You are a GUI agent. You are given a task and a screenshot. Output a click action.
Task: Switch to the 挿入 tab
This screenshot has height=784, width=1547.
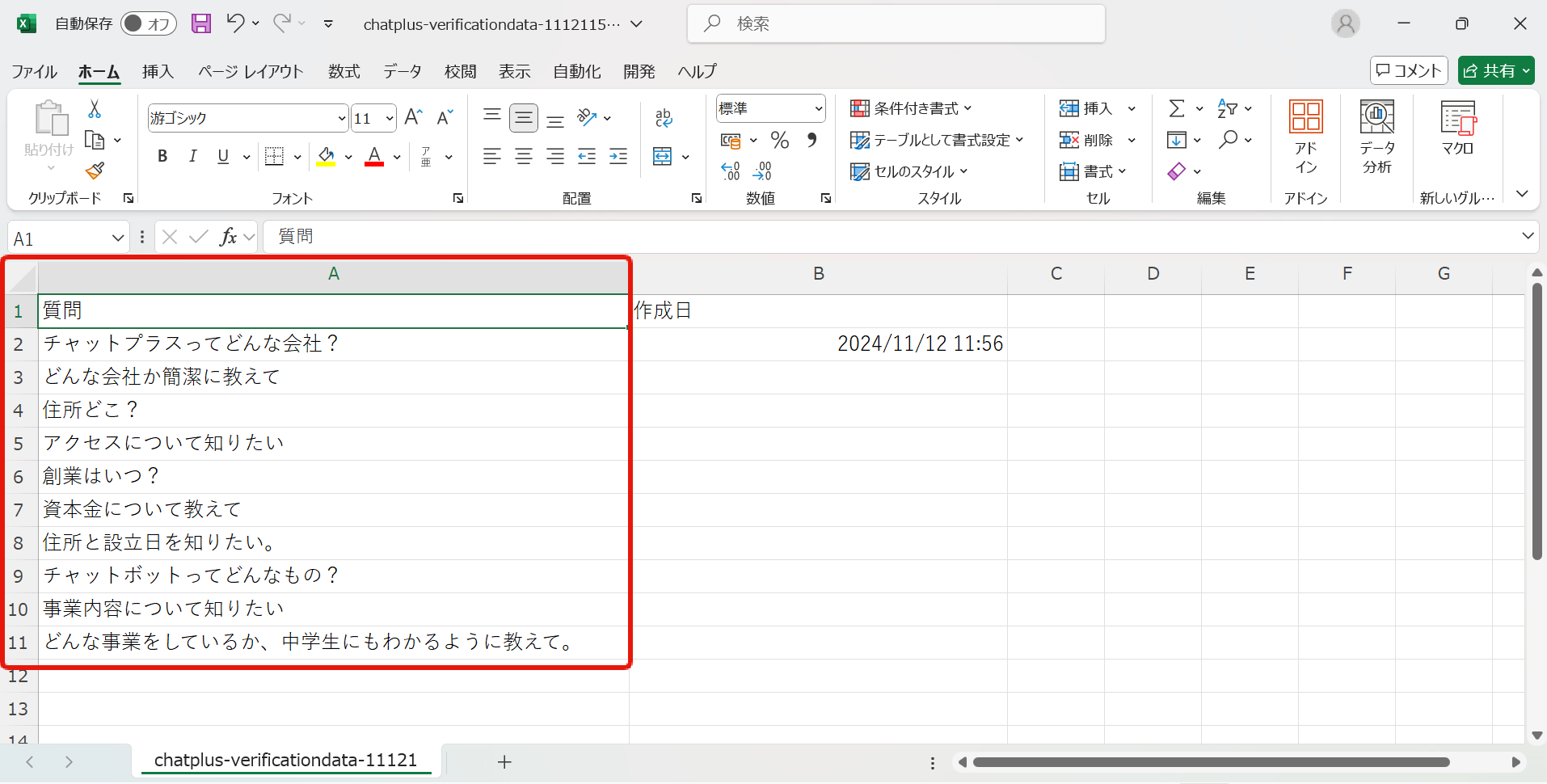pos(158,71)
